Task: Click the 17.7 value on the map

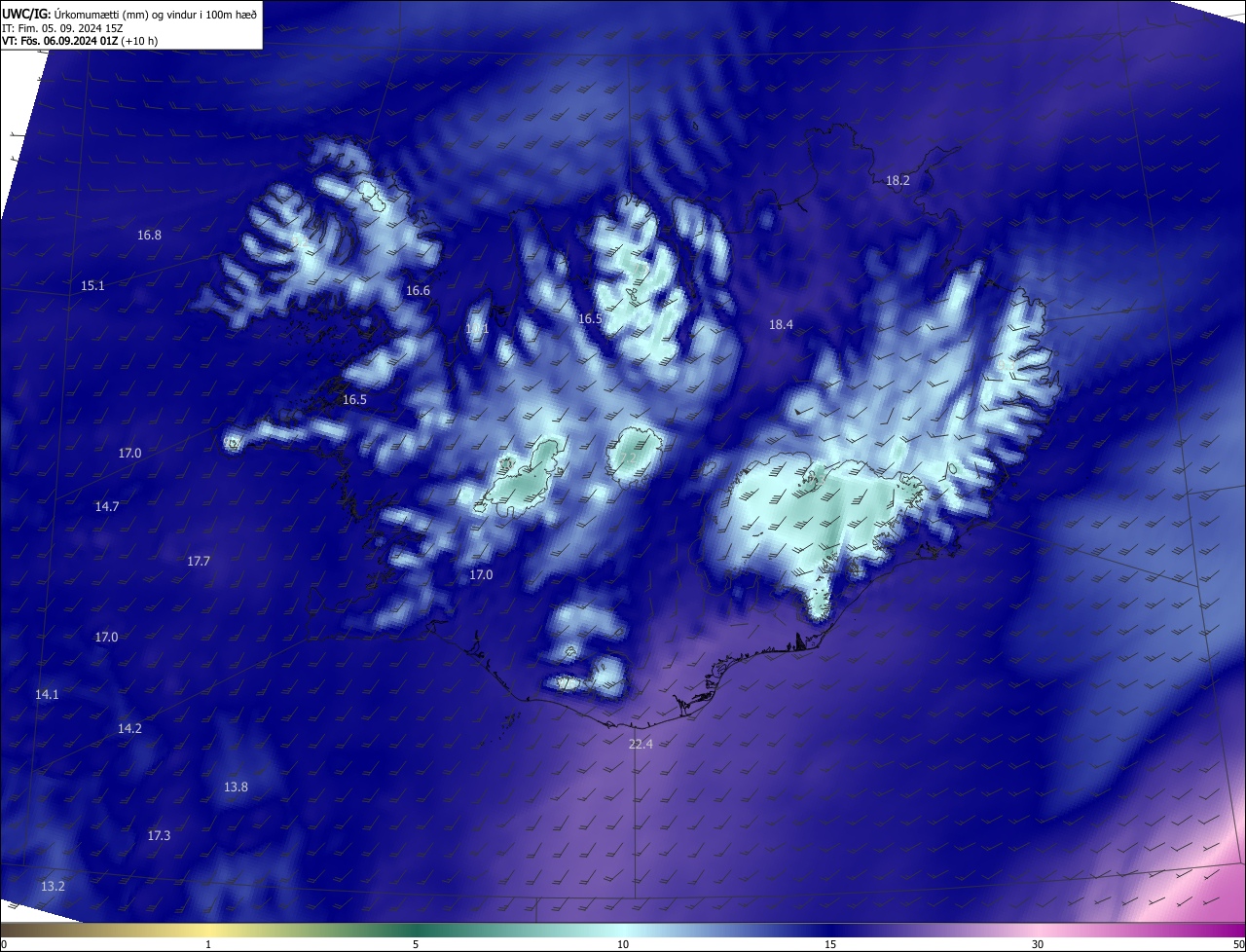Action: (x=199, y=562)
